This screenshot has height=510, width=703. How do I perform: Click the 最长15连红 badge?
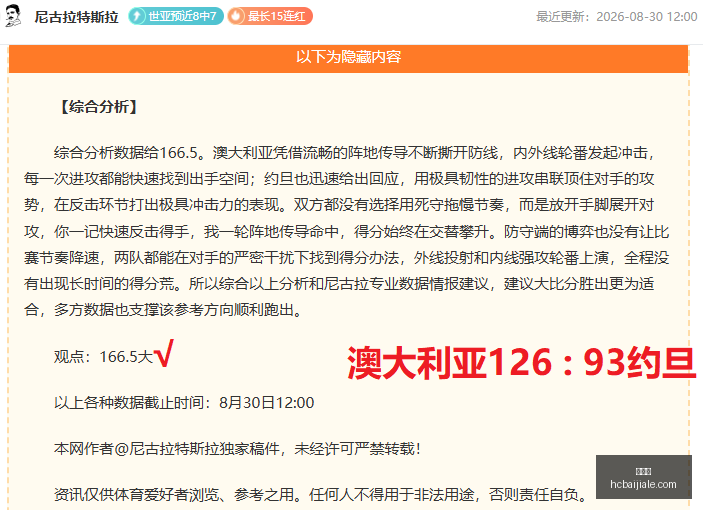(x=270, y=17)
